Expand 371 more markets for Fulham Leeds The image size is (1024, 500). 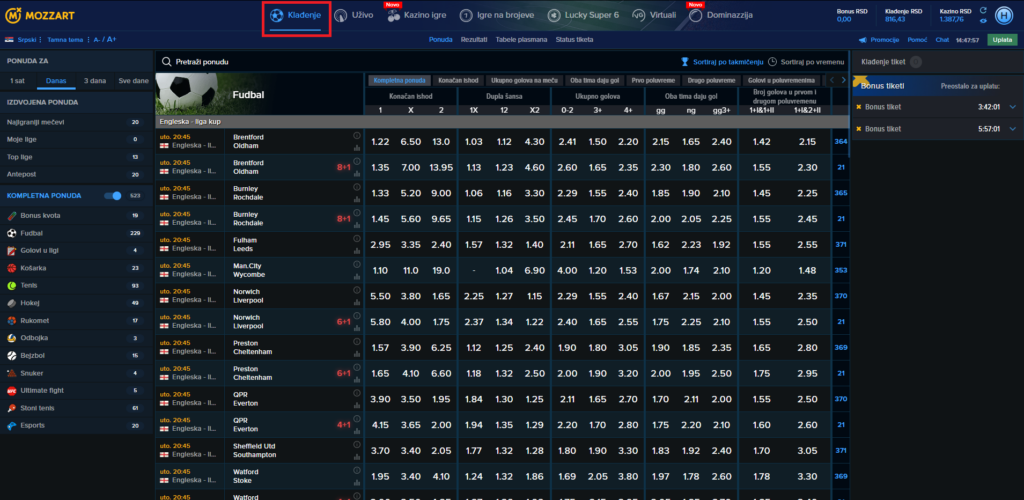[x=840, y=245]
